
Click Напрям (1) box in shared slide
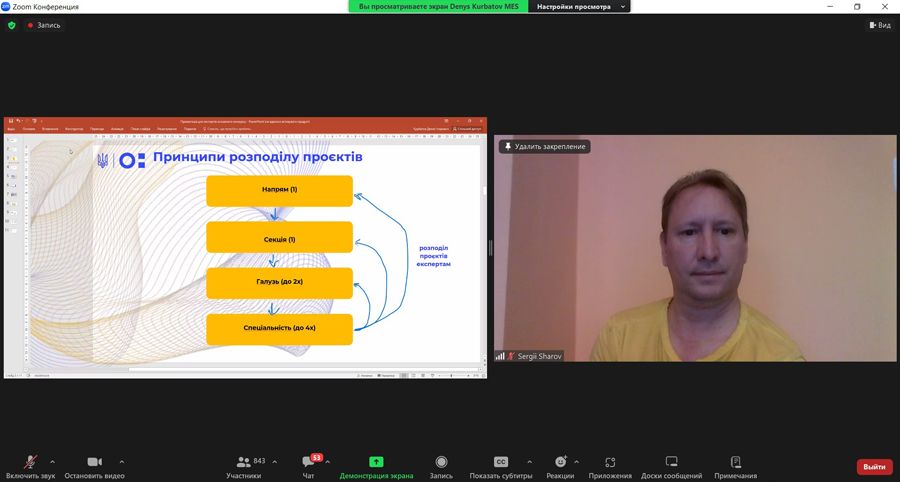coord(280,191)
